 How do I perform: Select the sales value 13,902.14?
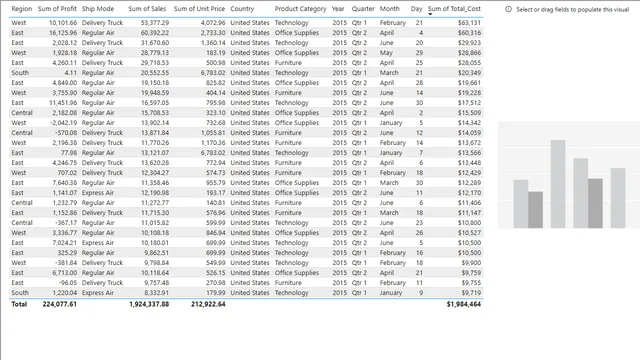point(155,123)
